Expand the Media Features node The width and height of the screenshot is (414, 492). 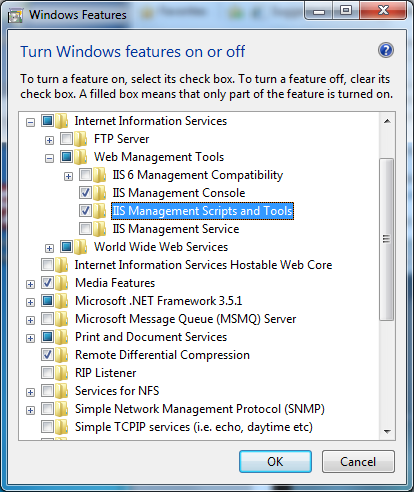point(30,284)
